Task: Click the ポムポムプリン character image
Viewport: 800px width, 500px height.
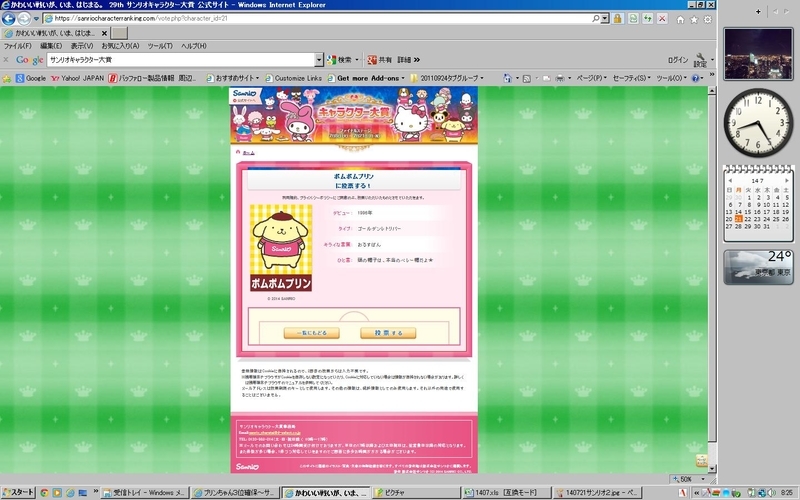Action: point(281,247)
